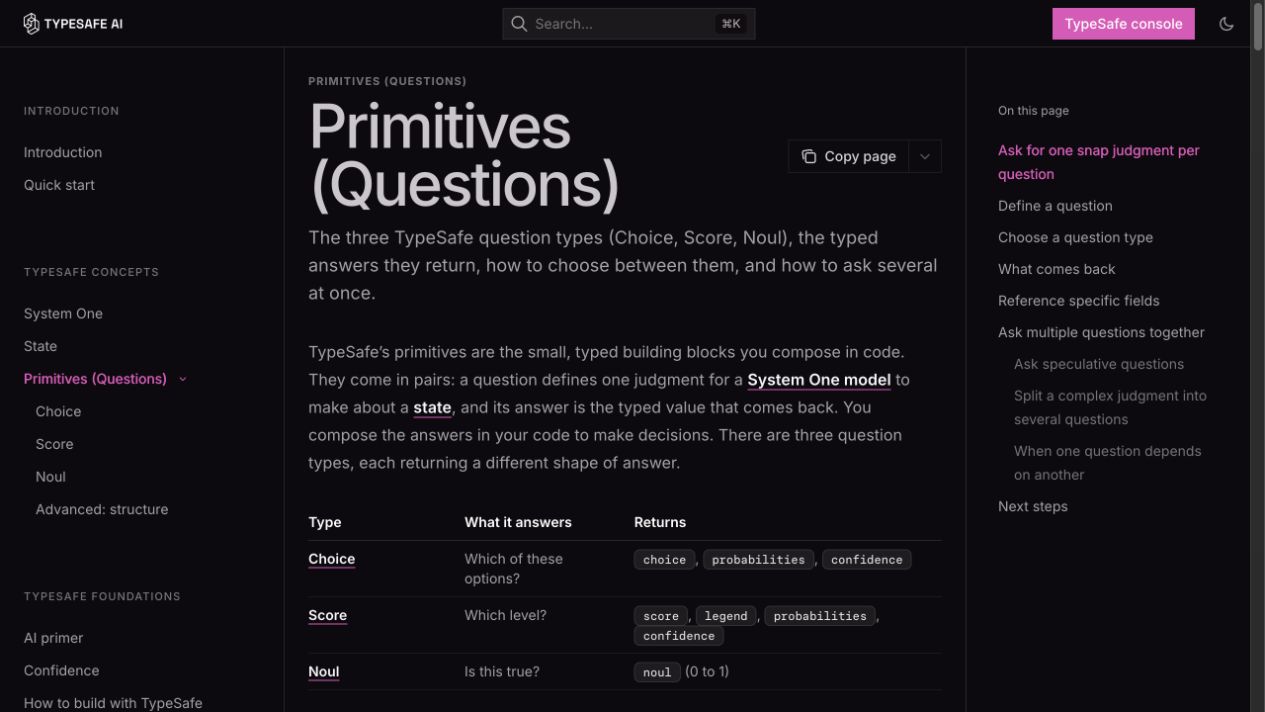Open the Quick start page

point(59,185)
